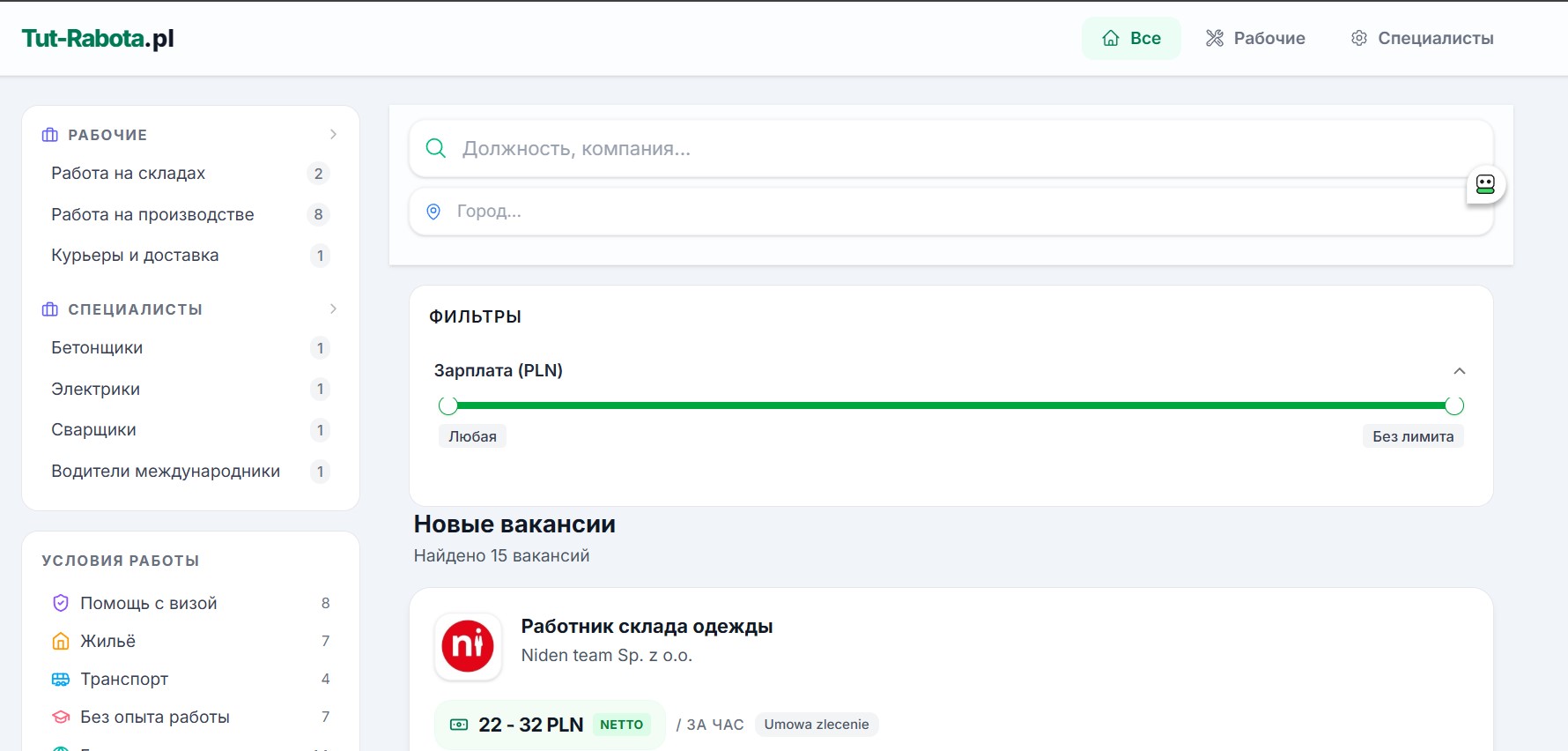Click the count badge 8 beside Работа на производстве
The height and width of the screenshot is (751, 1568).
coord(319,214)
